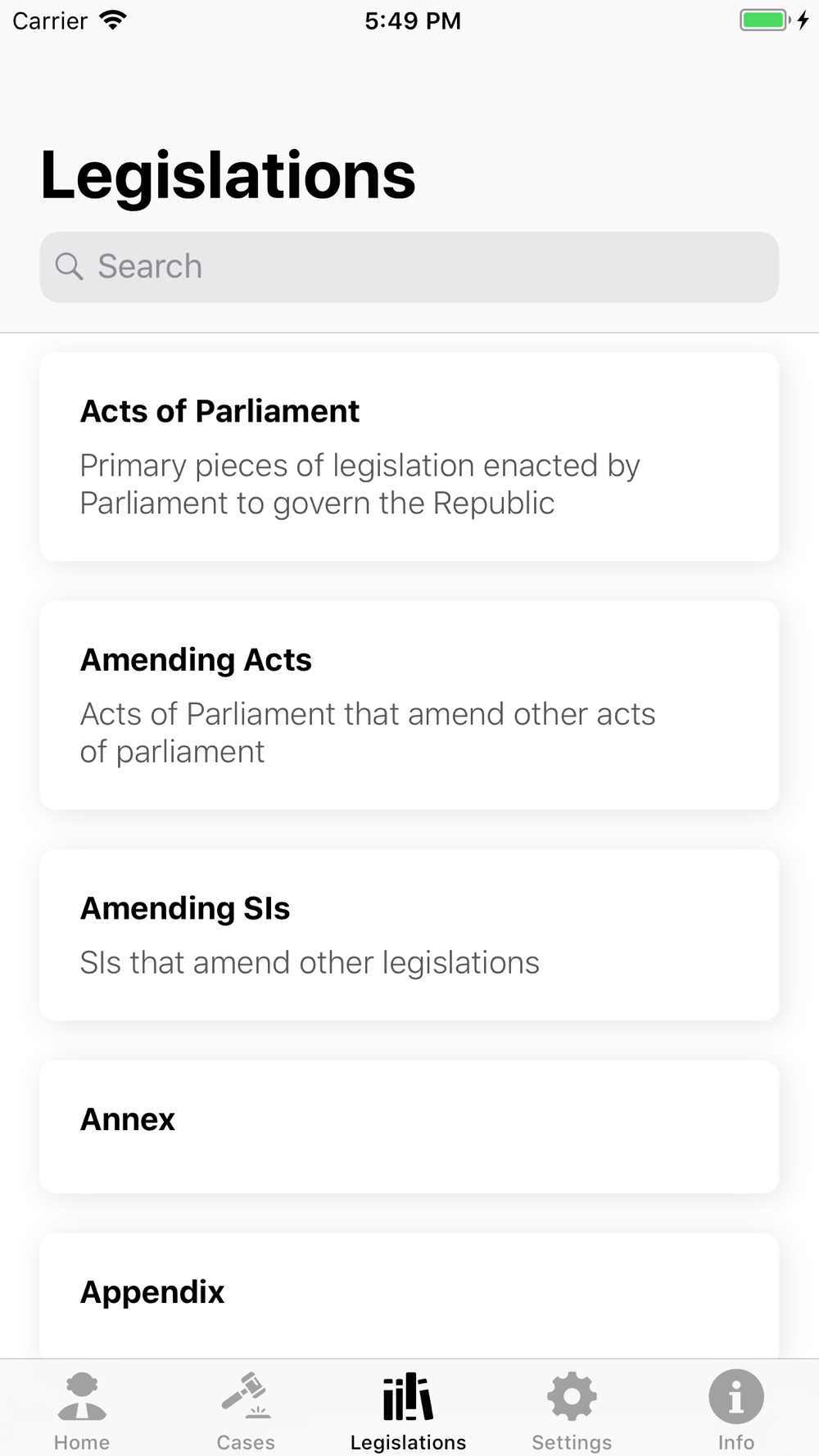
Task: Open Settings via the gear icon
Action: point(572,1396)
